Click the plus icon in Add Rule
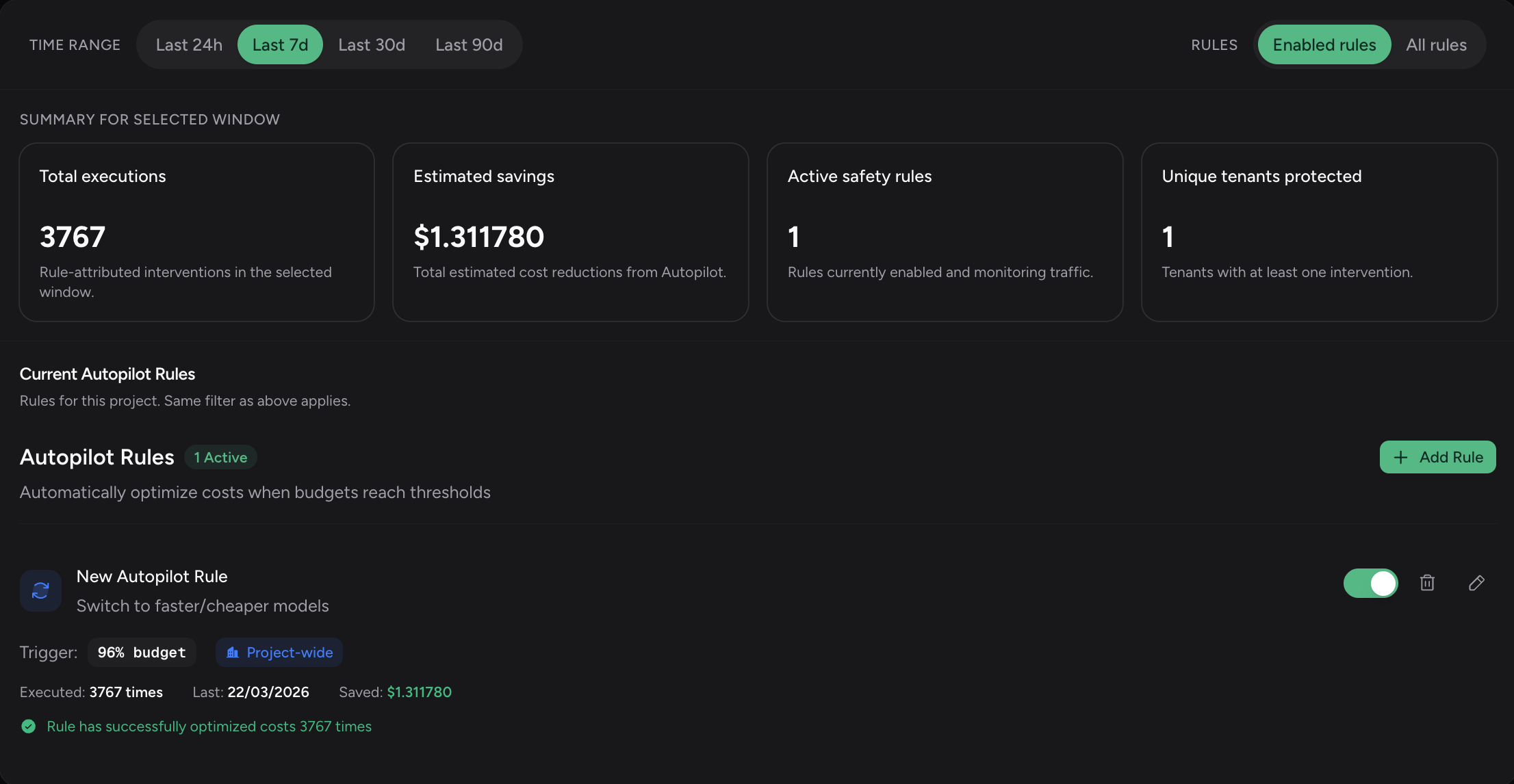1514x784 pixels. point(1400,458)
